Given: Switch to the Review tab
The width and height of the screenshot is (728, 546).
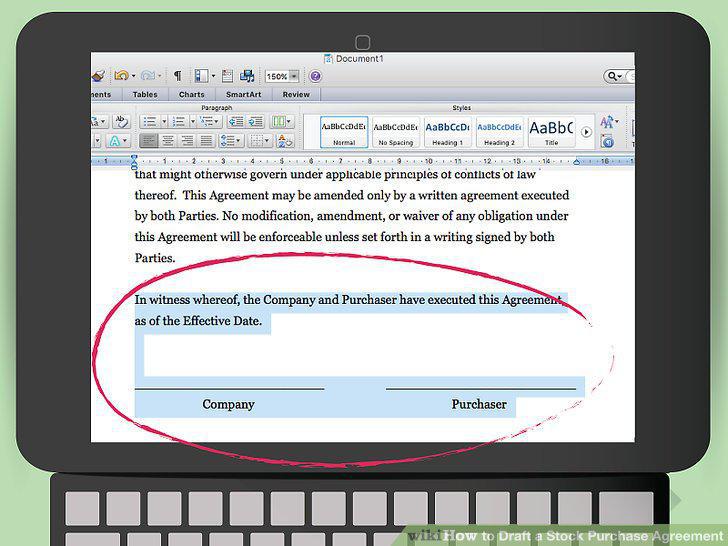Looking at the screenshot, I should (296, 94).
